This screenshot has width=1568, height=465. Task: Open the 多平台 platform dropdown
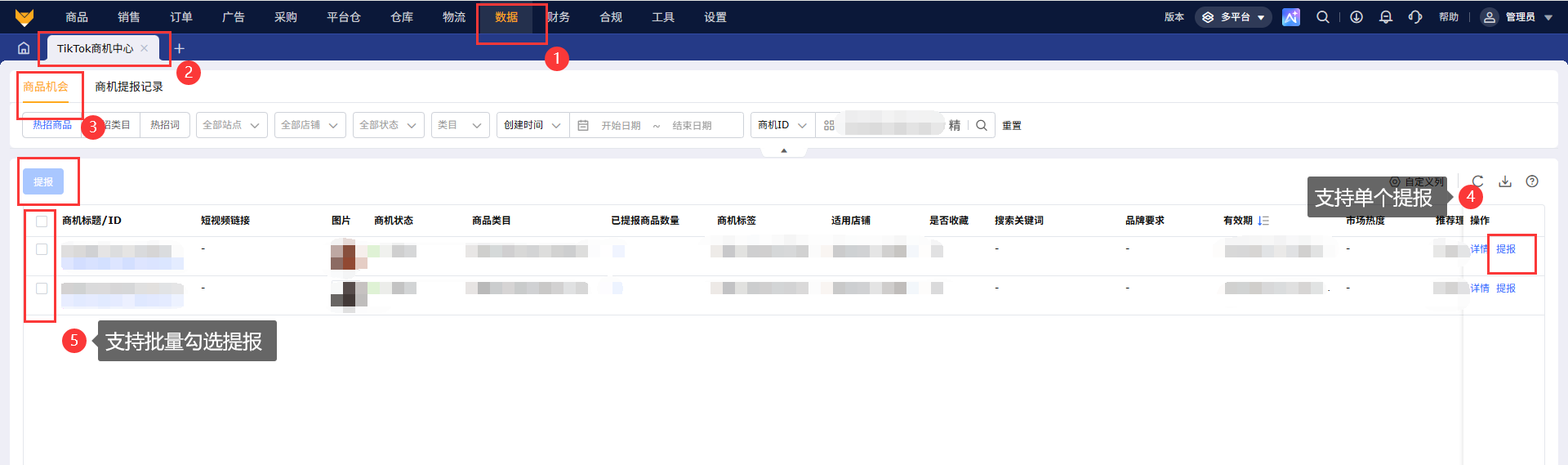click(x=1233, y=17)
